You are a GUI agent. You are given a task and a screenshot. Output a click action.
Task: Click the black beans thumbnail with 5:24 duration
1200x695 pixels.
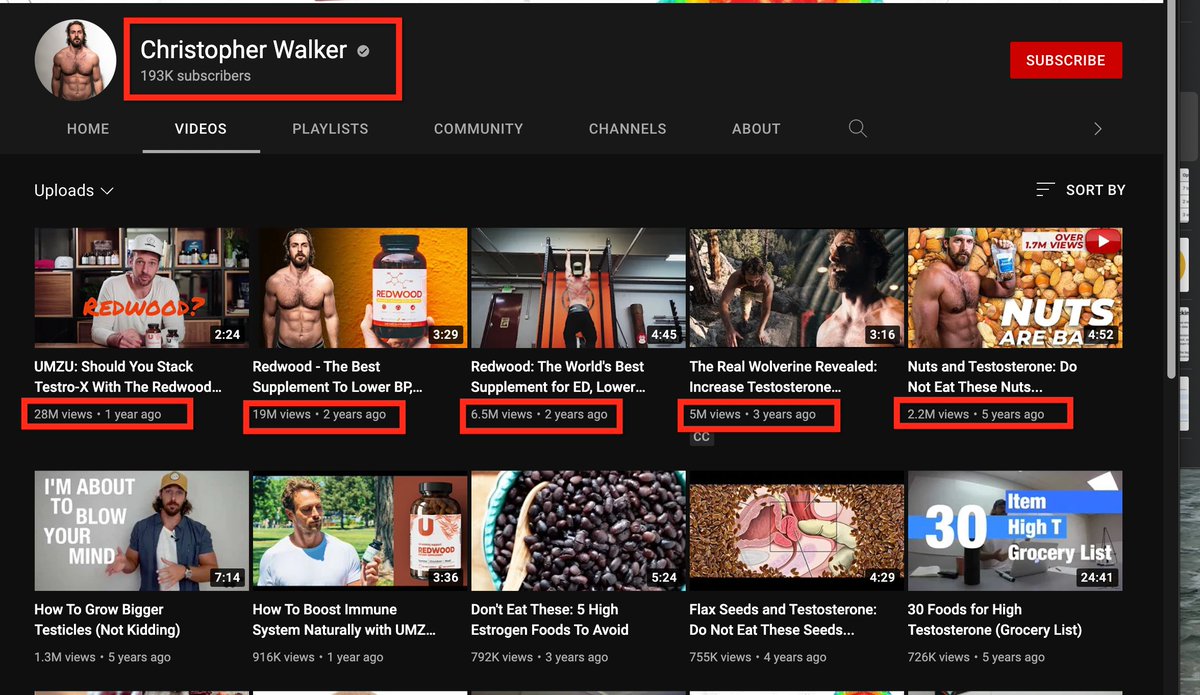pos(578,531)
